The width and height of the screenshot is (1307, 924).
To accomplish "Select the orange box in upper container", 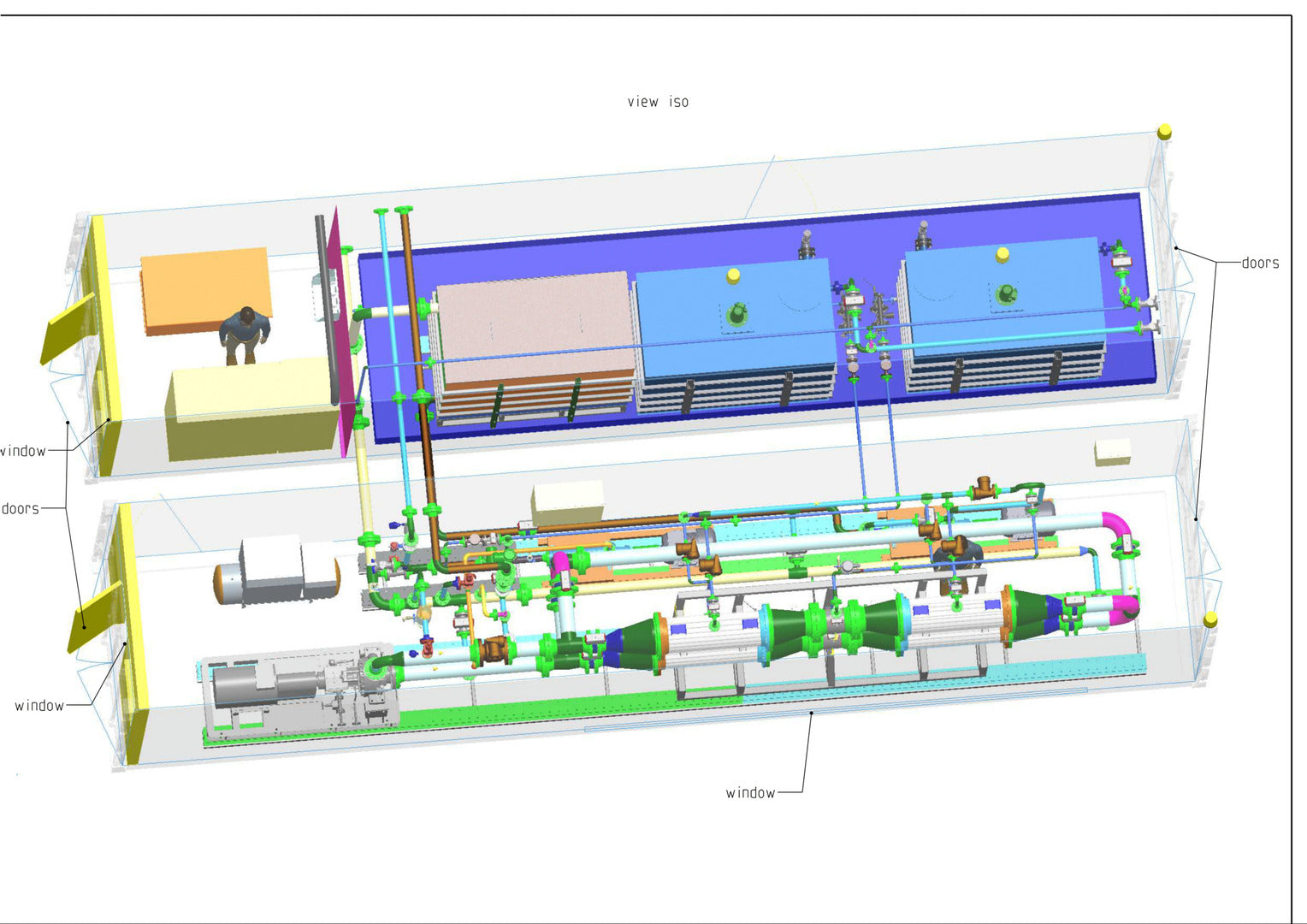I will [206, 289].
